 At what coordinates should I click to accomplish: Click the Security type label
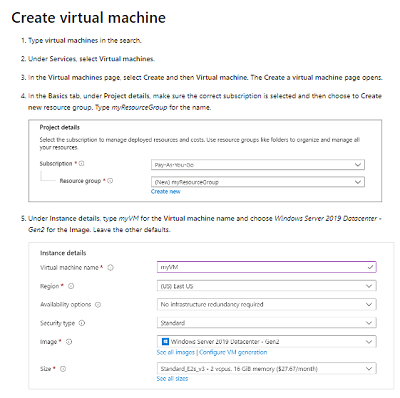(x=57, y=323)
